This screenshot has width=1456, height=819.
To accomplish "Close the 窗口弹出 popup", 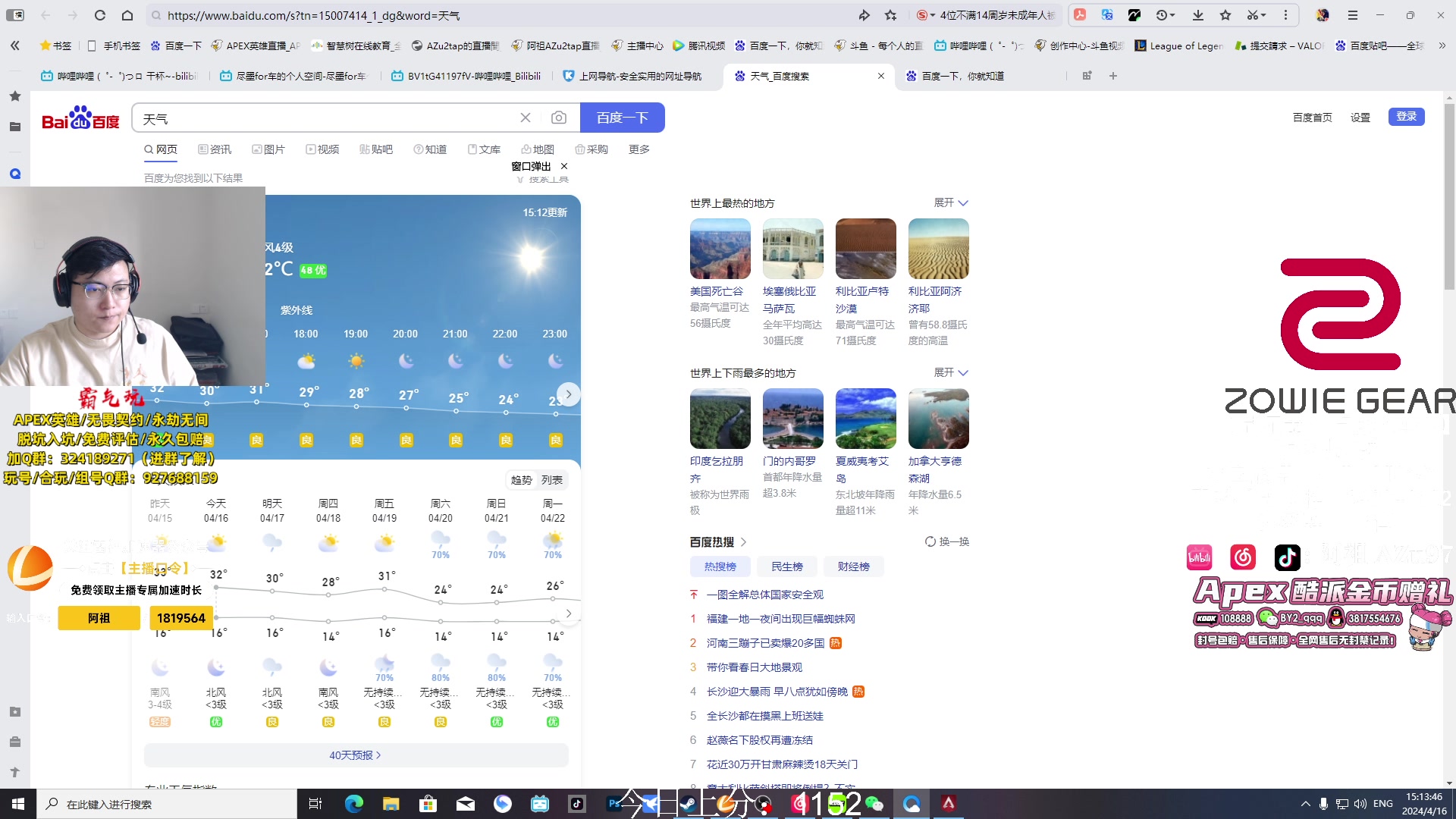I will pos(564,166).
